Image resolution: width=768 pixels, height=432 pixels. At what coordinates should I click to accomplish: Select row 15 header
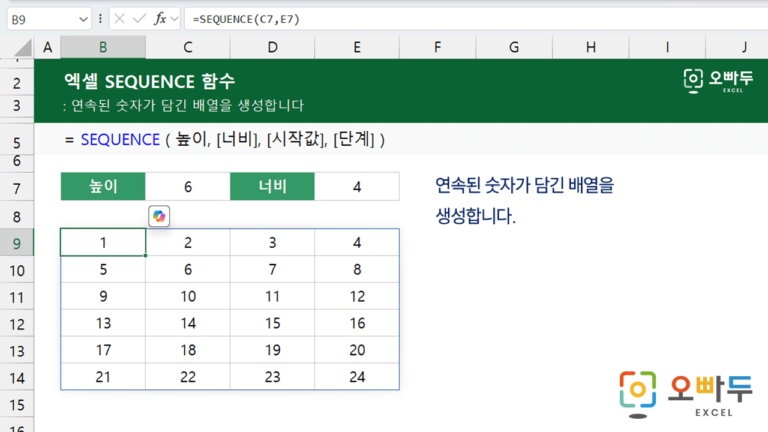[17, 405]
